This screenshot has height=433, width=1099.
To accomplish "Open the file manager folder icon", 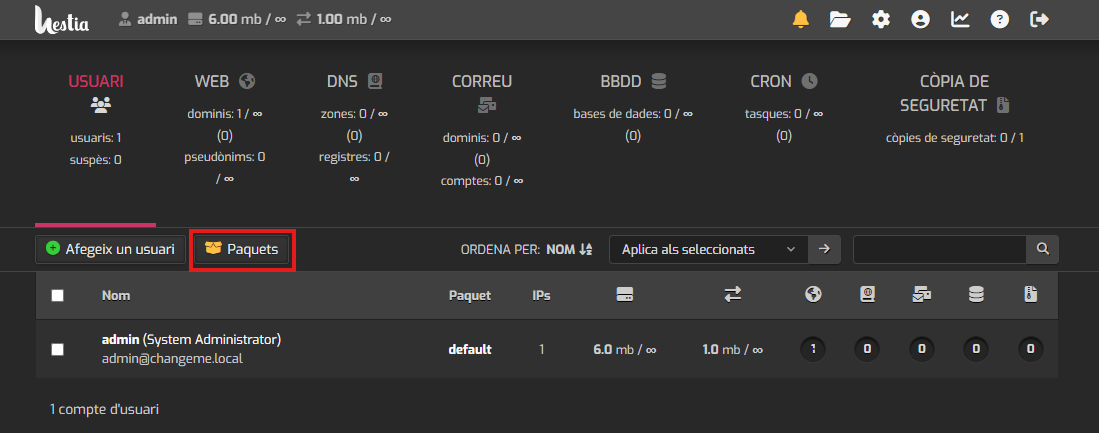I will point(840,19).
